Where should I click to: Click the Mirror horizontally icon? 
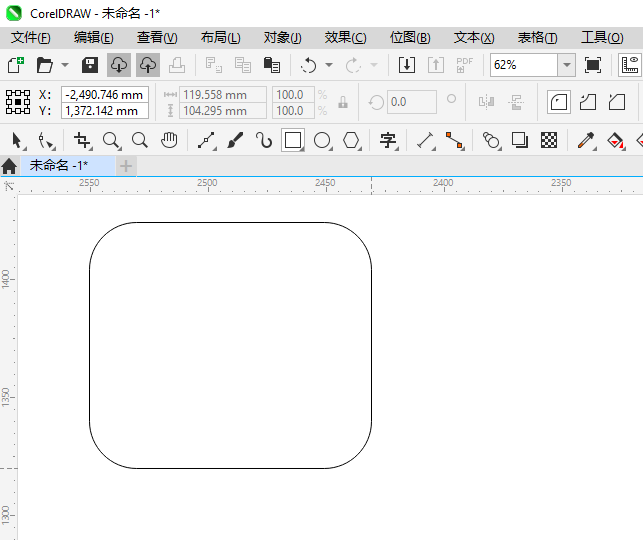(x=486, y=102)
